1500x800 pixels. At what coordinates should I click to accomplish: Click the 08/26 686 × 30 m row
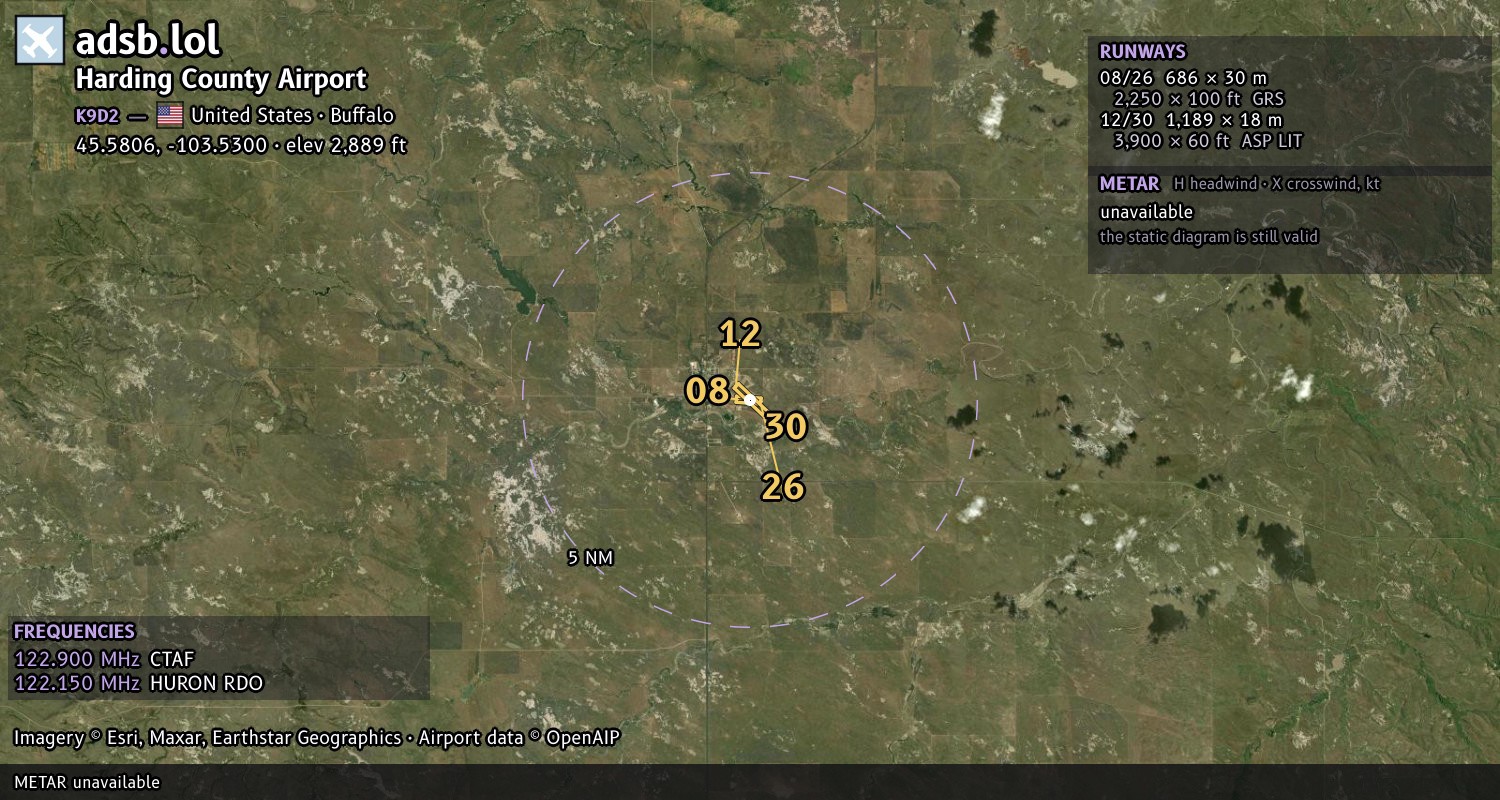coord(1183,78)
